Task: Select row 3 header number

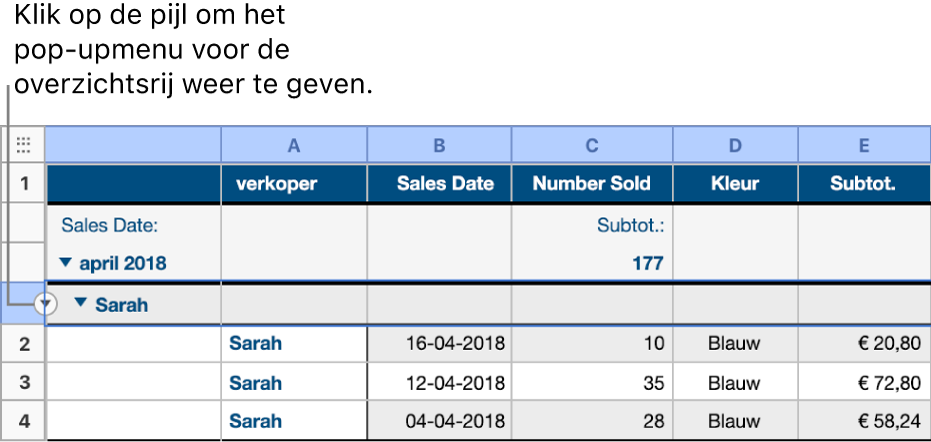Action: click(x=24, y=383)
